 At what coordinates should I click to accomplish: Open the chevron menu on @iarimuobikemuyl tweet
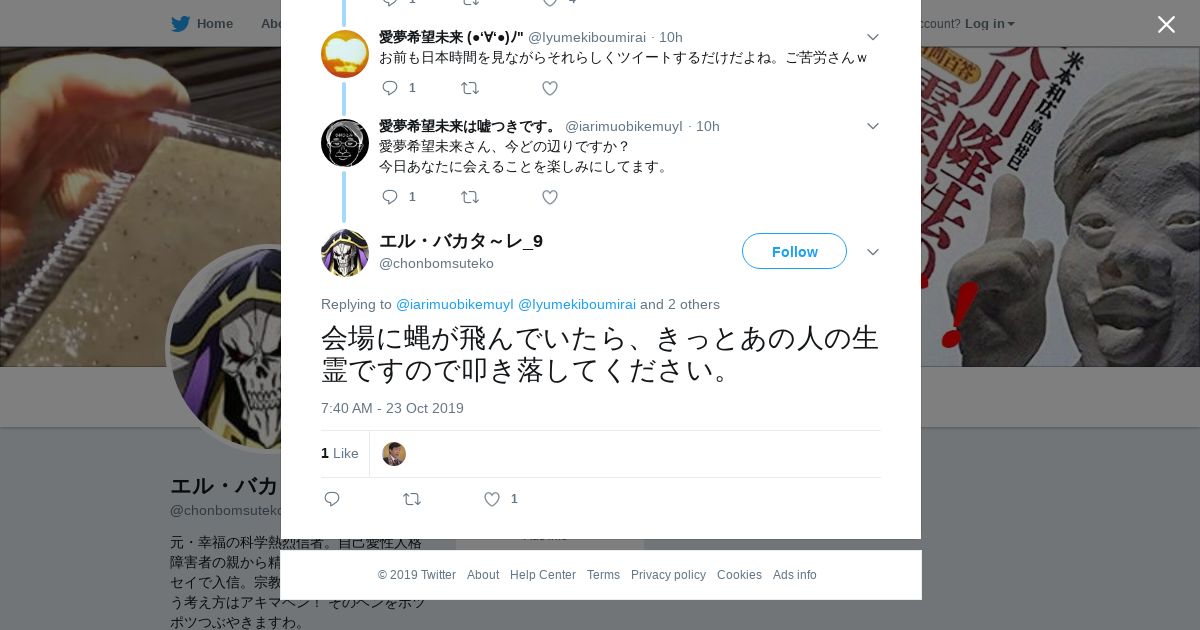(873, 126)
